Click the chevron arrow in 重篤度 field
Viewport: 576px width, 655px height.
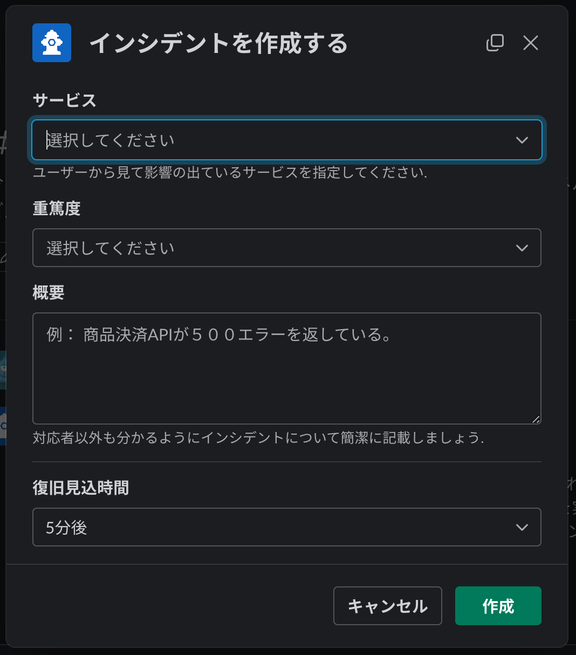click(522, 248)
